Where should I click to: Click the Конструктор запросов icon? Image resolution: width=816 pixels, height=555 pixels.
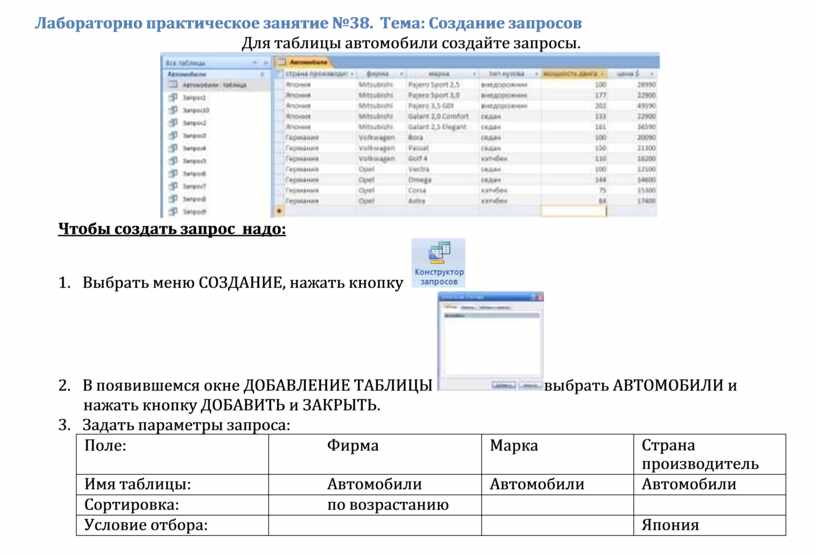click(439, 254)
